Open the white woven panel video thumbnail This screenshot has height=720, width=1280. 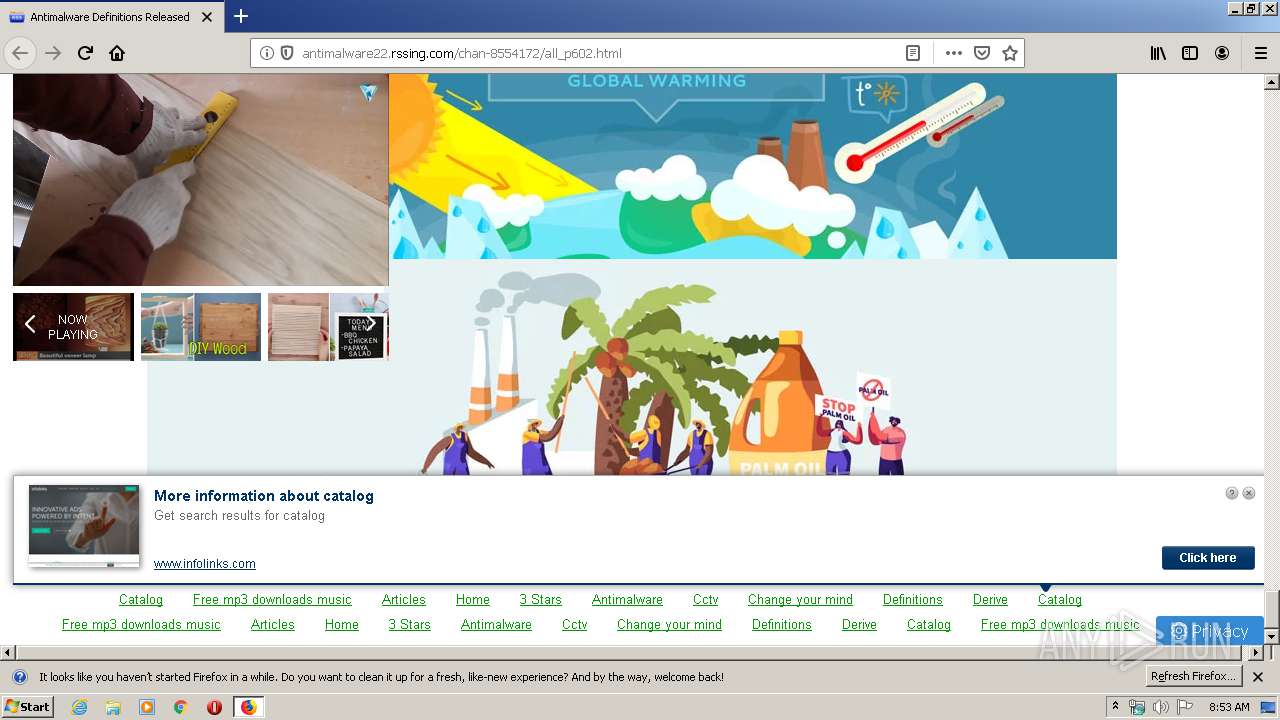(298, 327)
